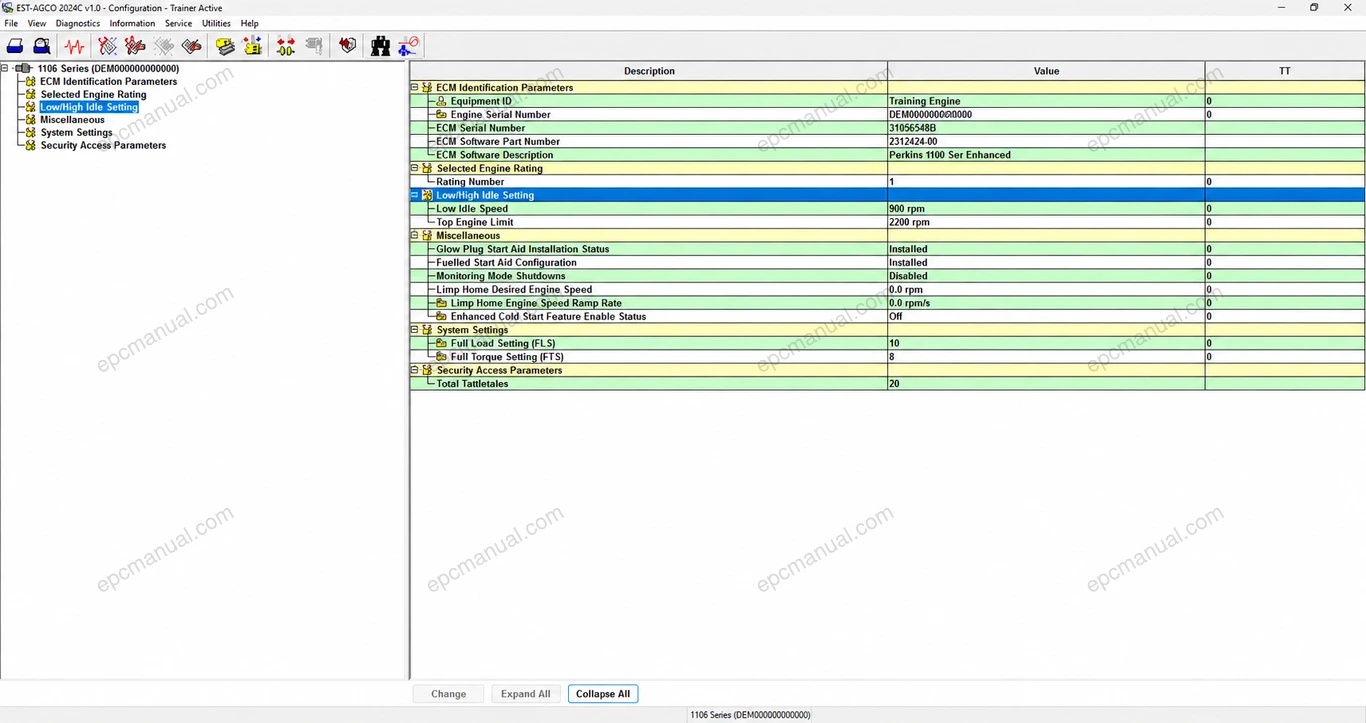Open the Diagnostics menu
1366x723 pixels.
click(78, 23)
